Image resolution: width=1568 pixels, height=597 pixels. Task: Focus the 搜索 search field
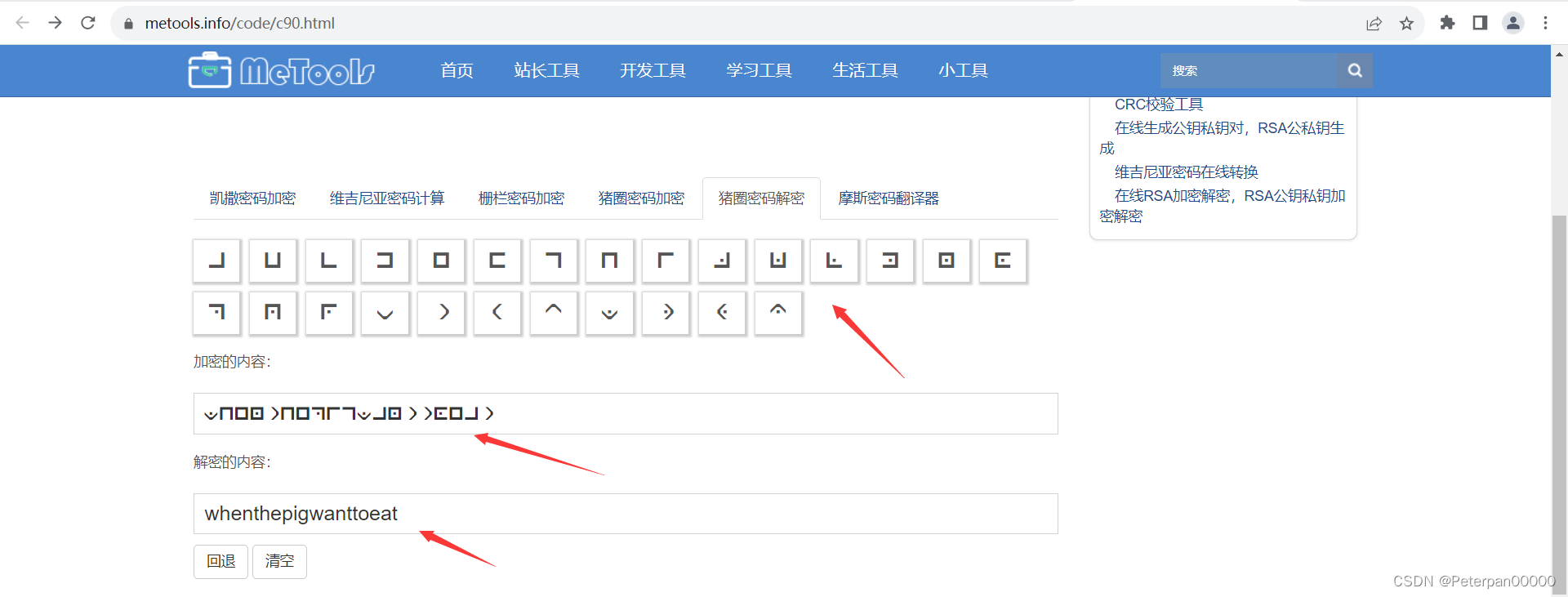coord(1249,70)
